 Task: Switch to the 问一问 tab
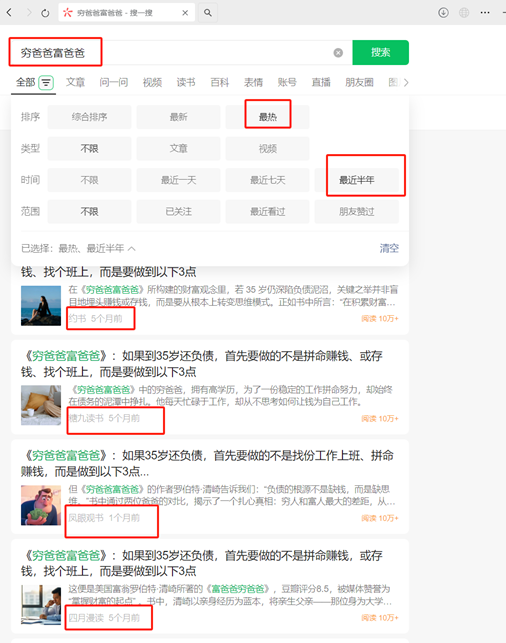114,82
